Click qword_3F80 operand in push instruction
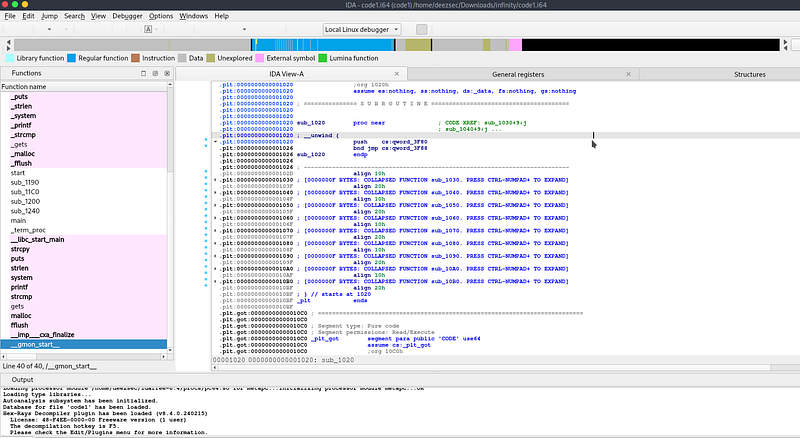Image resolution: width=800 pixels, height=438 pixels. [x=409, y=142]
